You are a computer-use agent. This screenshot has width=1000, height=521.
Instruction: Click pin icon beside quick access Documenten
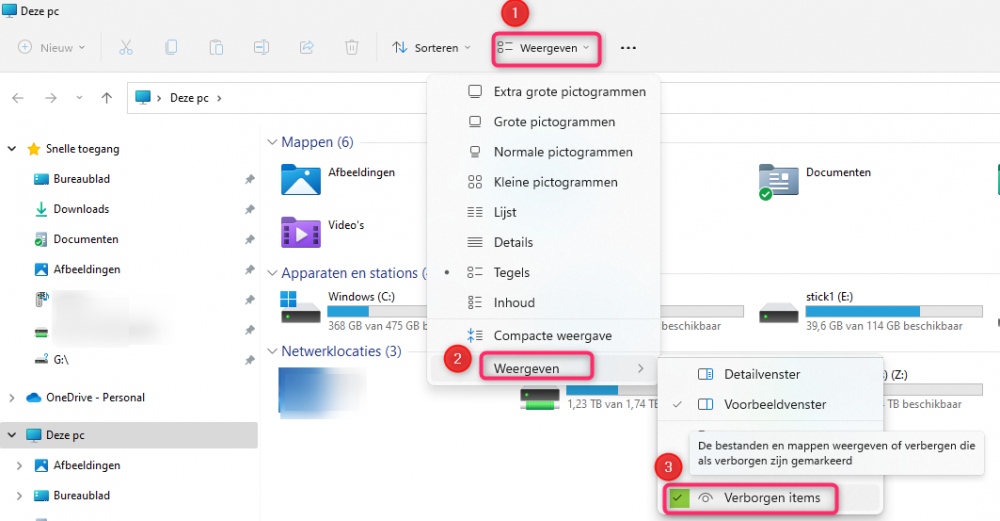click(x=249, y=240)
